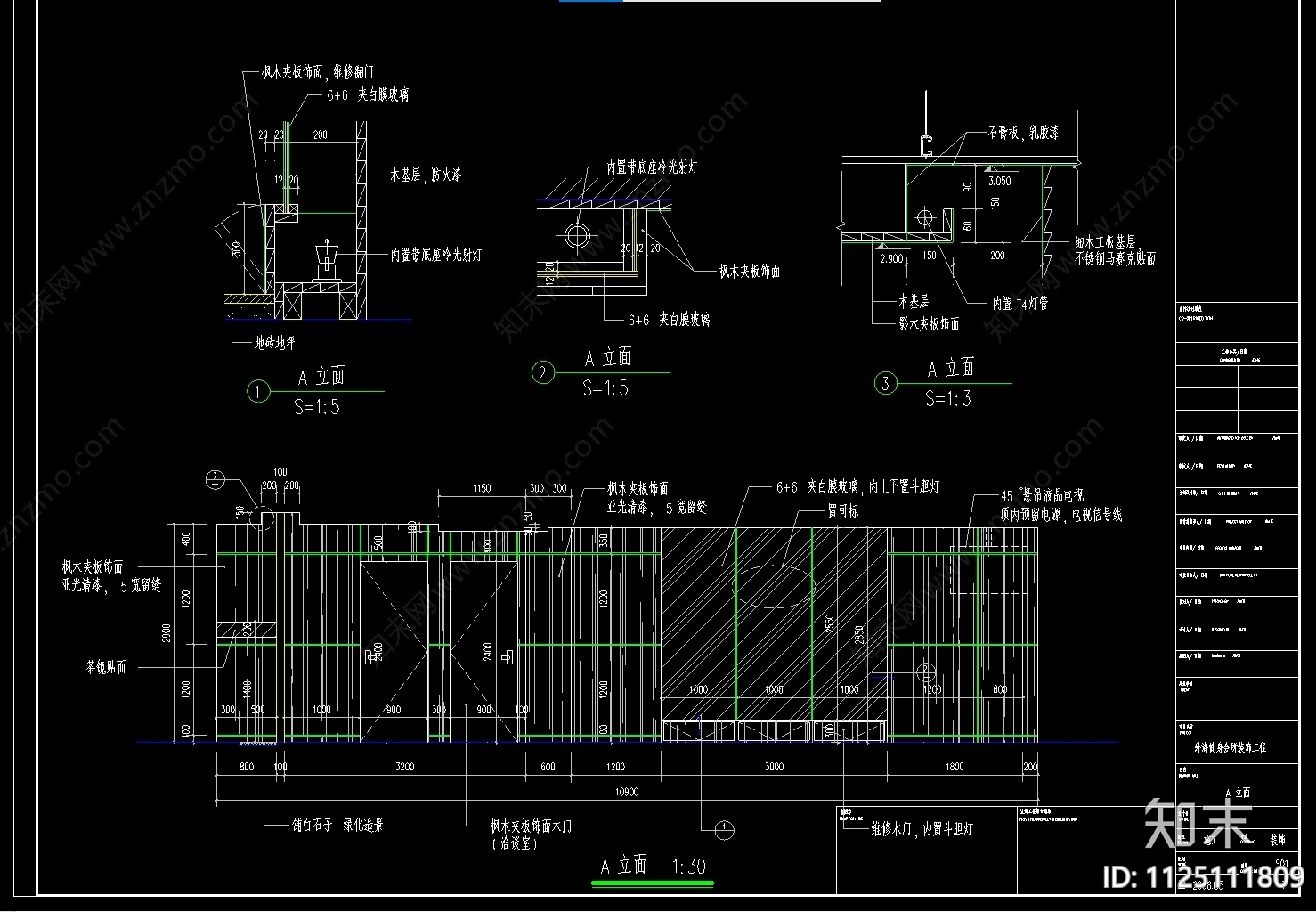Click the "S=1:3" scale text
This screenshot has width=1316, height=912.
pyautogui.click(x=948, y=399)
